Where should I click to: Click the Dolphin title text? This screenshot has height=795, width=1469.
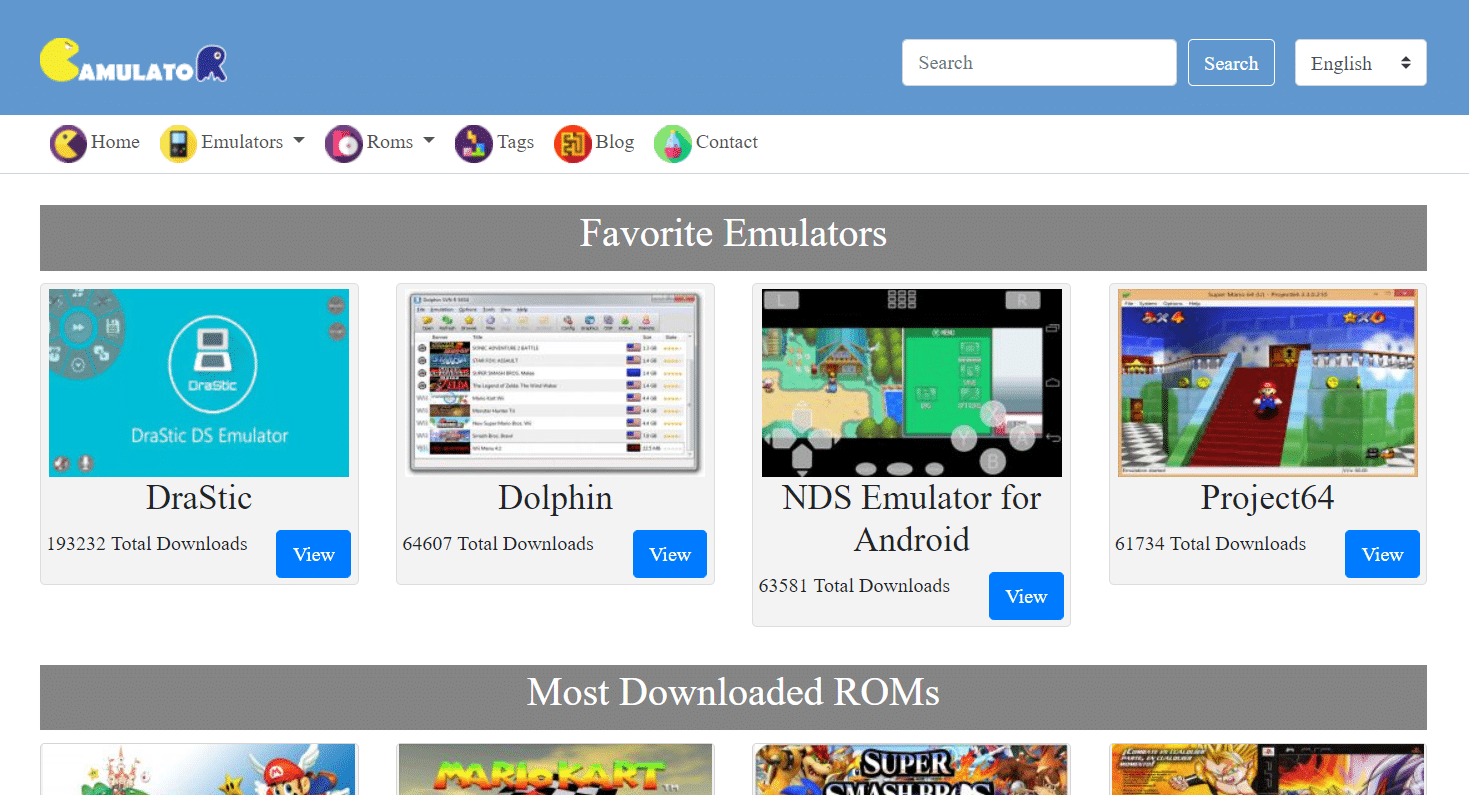coord(556,498)
